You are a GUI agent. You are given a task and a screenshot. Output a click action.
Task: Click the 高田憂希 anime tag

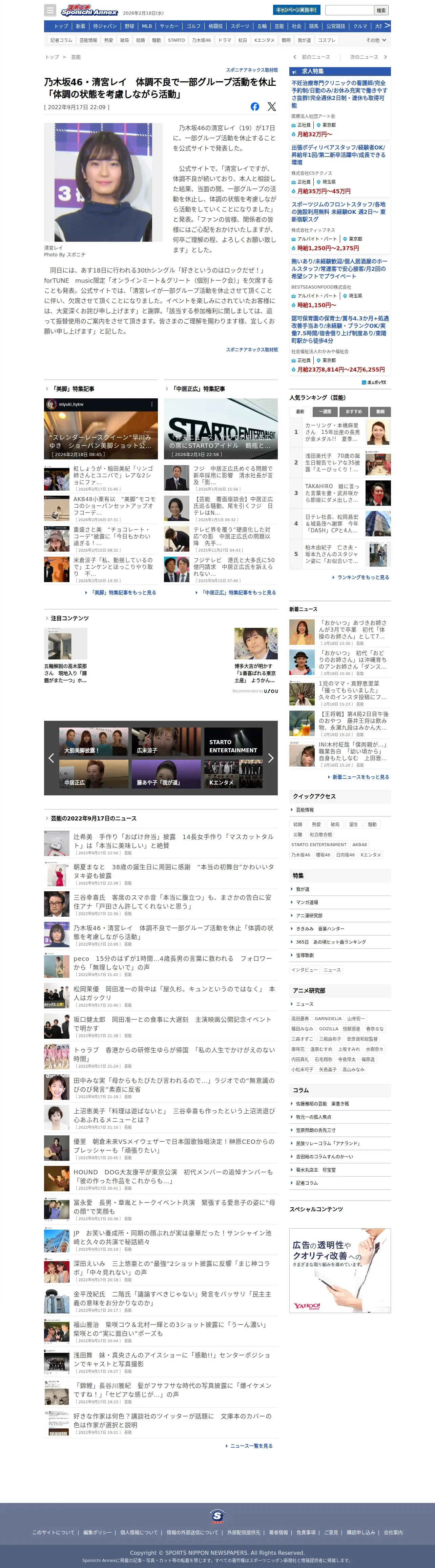[300, 1018]
